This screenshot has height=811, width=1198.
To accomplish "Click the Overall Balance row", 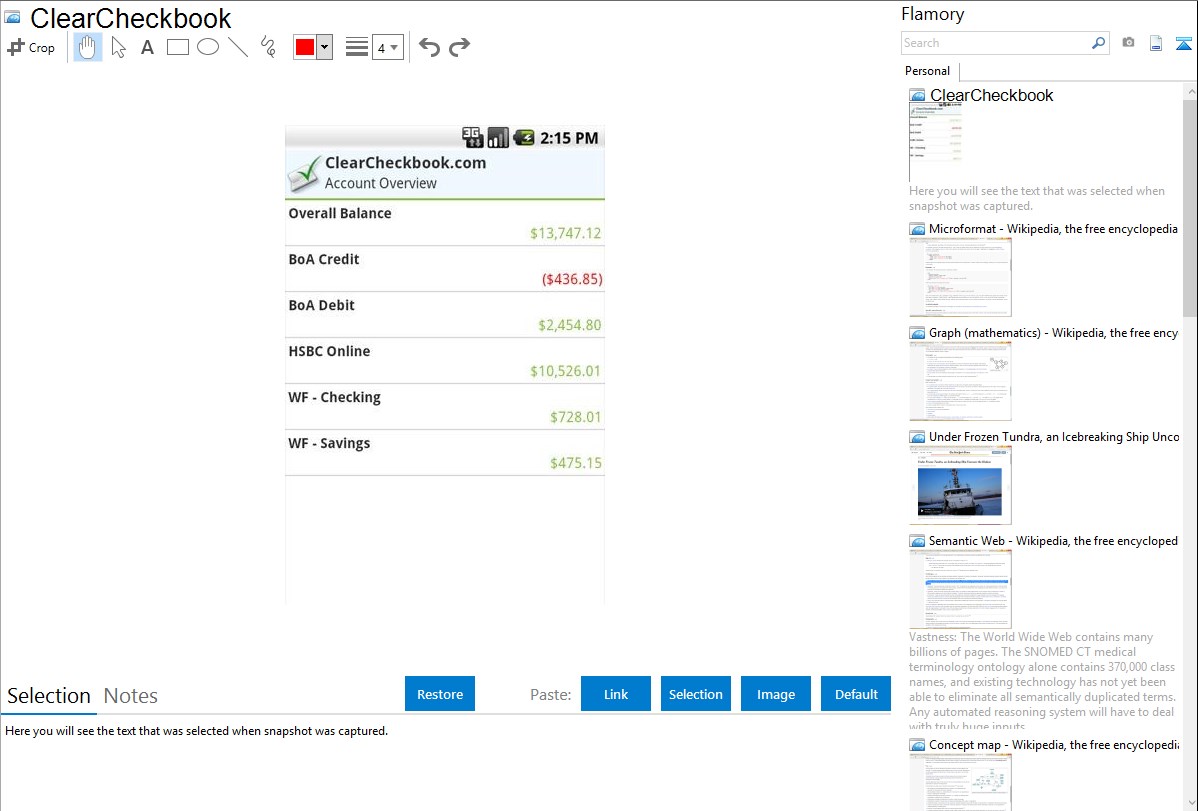I will pos(445,223).
